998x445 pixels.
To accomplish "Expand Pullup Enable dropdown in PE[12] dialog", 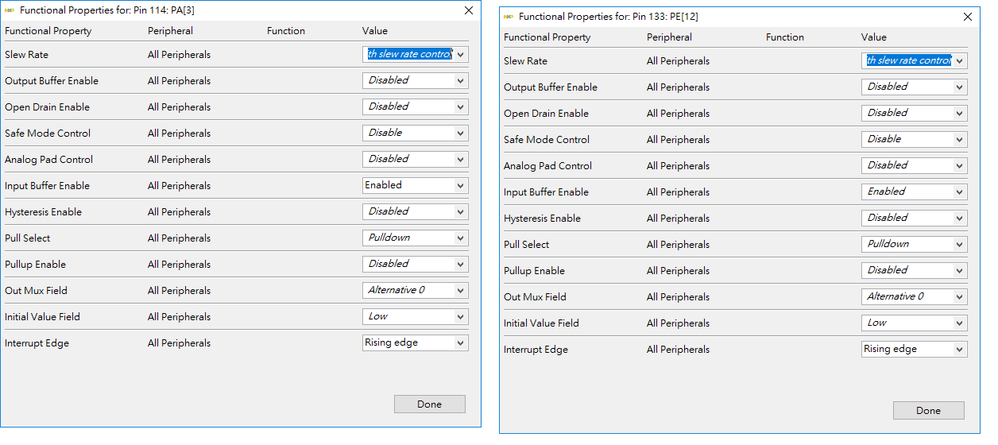I will pos(960,271).
